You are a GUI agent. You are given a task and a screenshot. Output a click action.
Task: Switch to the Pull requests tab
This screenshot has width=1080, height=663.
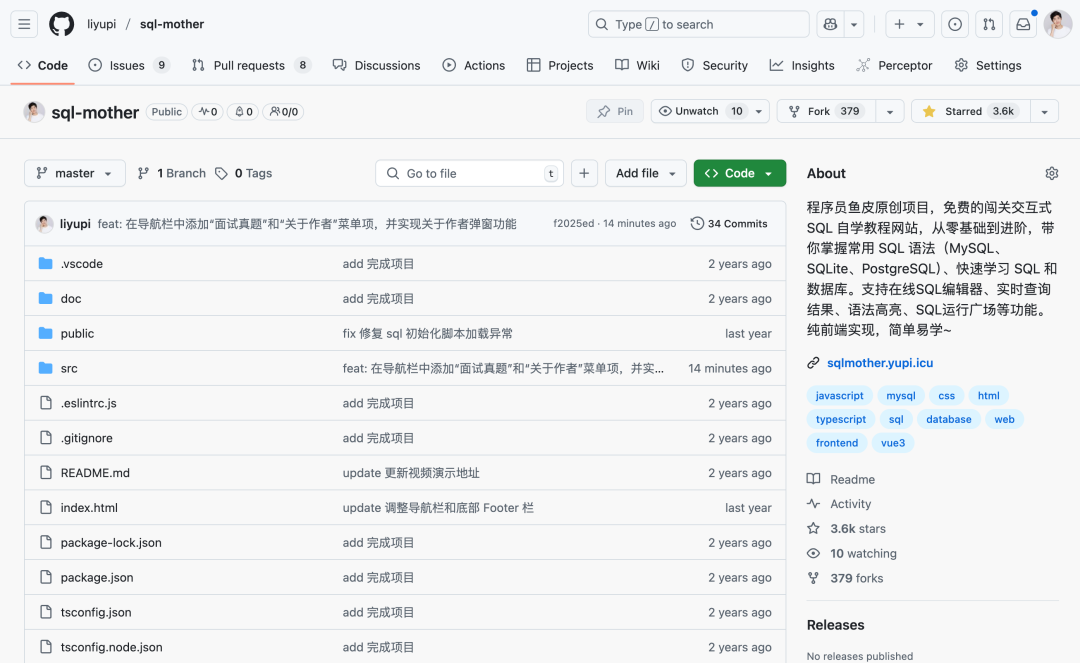(251, 65)
